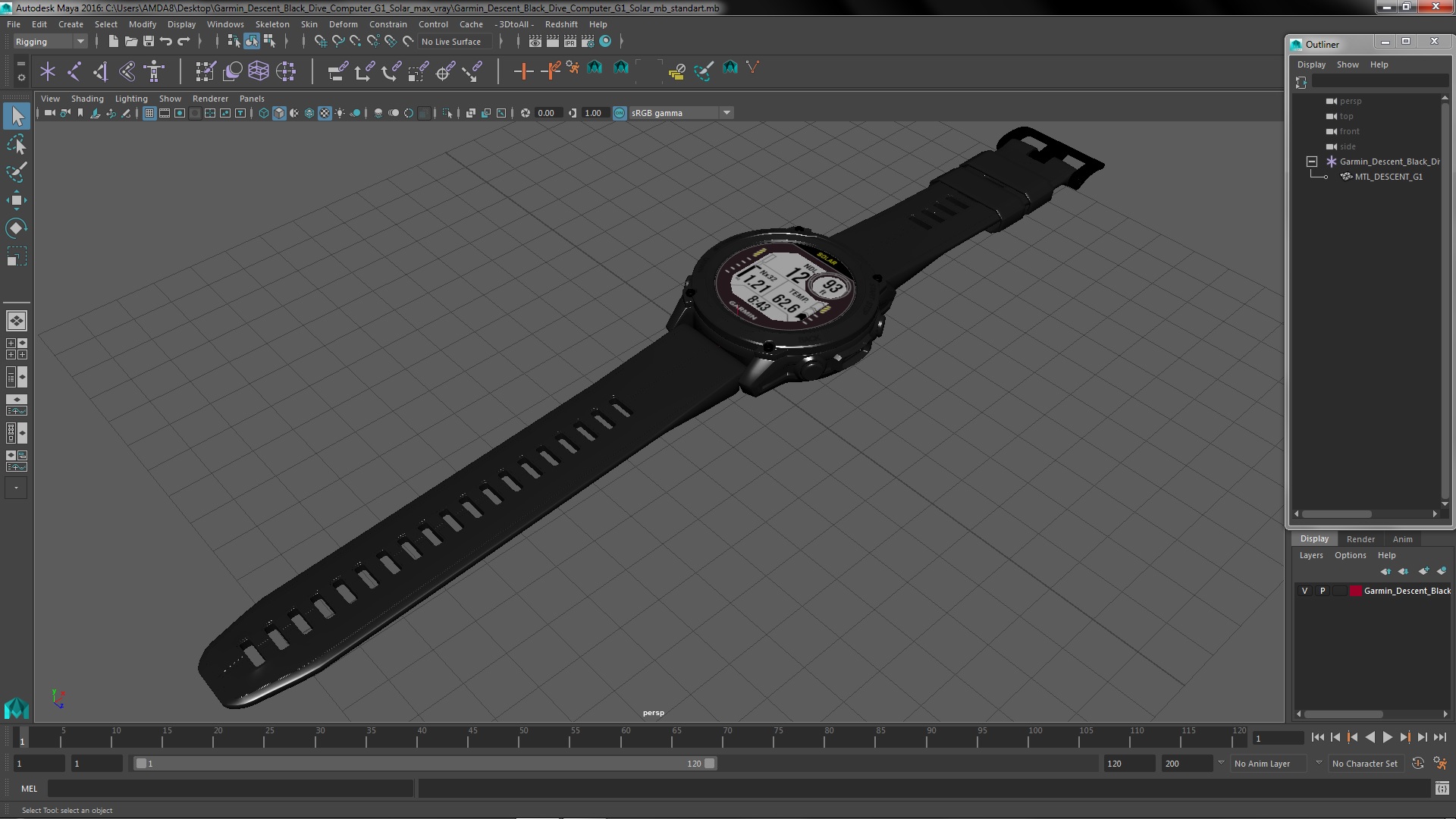The width and height of the screenshot is (1456, 819).
Task: Toggle color management ON button
Action: (x=620, y=113)
